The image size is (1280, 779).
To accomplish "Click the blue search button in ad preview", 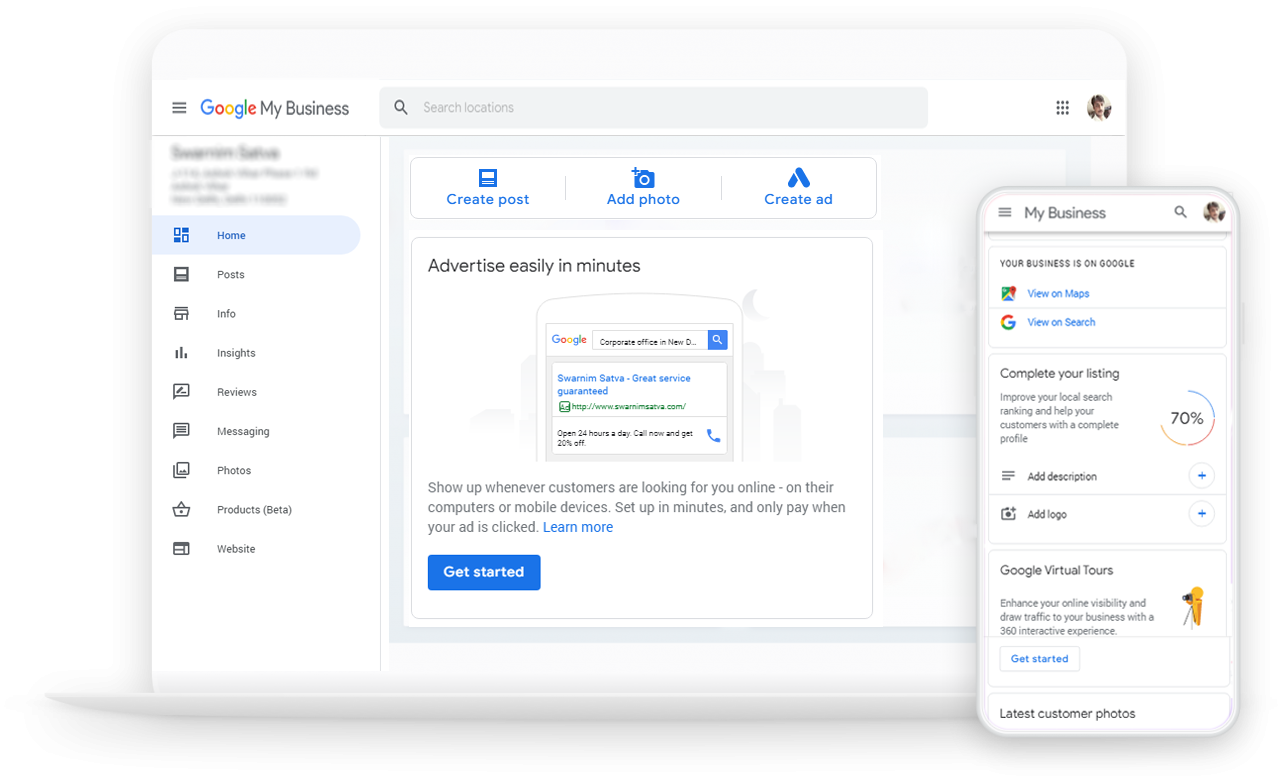I will [x=717, y=340].
